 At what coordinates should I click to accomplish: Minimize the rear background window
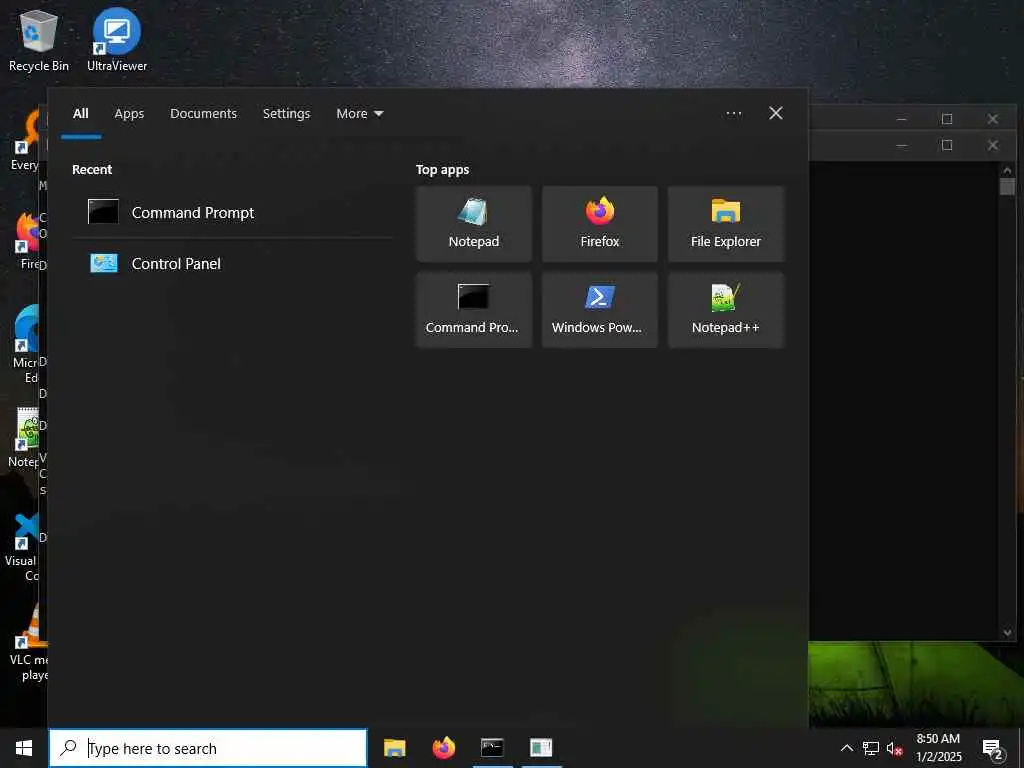[x=901, y=119]
